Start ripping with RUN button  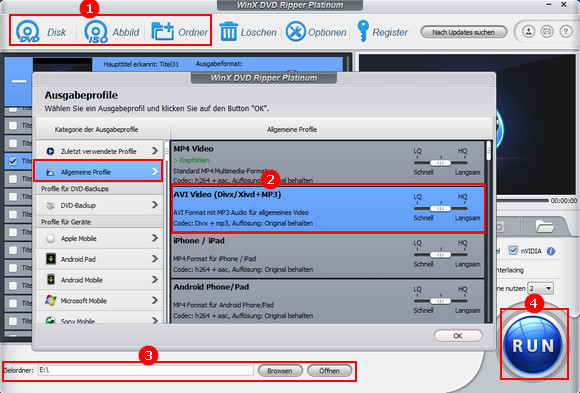[533, 345]
